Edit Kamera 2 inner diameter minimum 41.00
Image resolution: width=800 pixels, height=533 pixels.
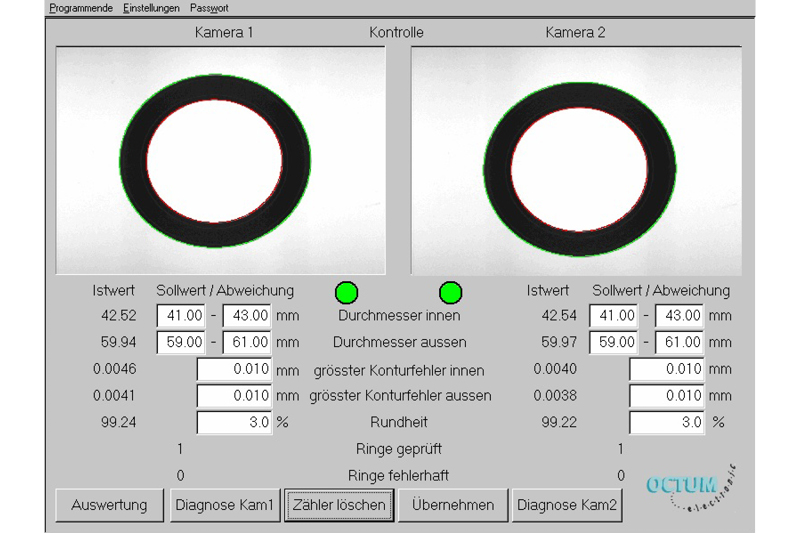click(613, 316)
